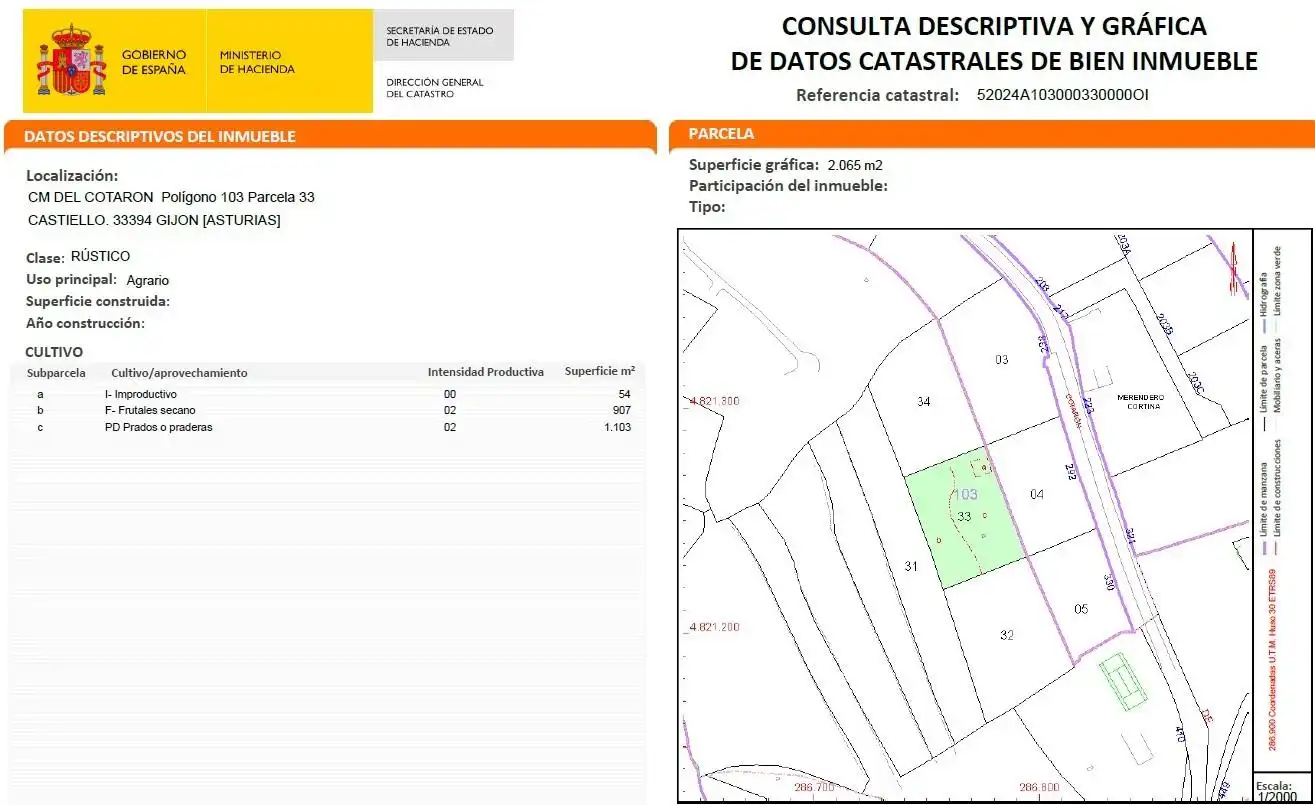The image size is (1315, 805).
Task: Click the 286.700 coordinate label
Action: pos(813,788)
